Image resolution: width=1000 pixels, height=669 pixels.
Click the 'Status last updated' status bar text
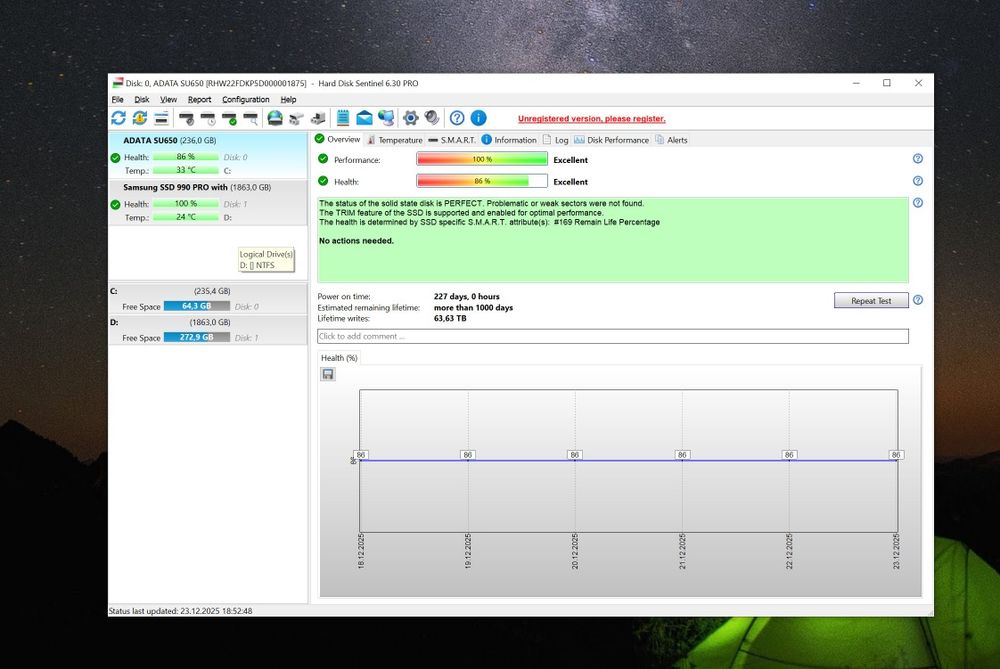tap(180, 611)
